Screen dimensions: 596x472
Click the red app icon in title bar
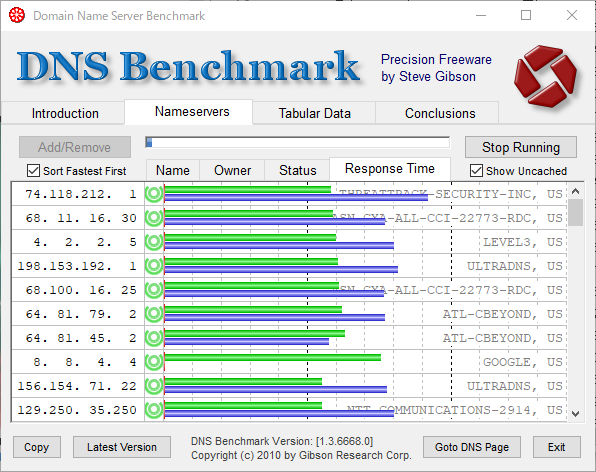point(17,15)
